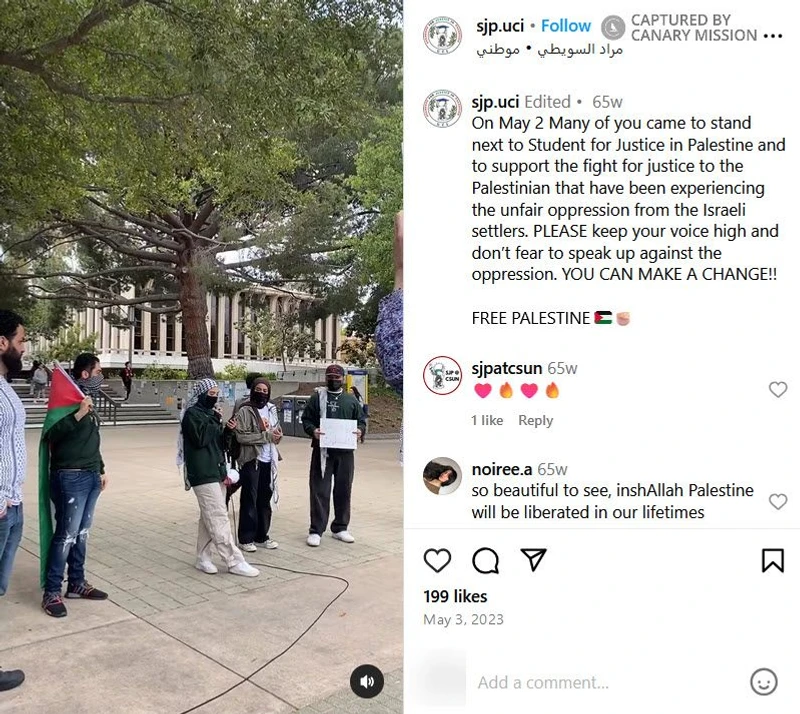Open the three-dot more options menu
Viewport: 800px width, 714px height.
click(773, 36)
